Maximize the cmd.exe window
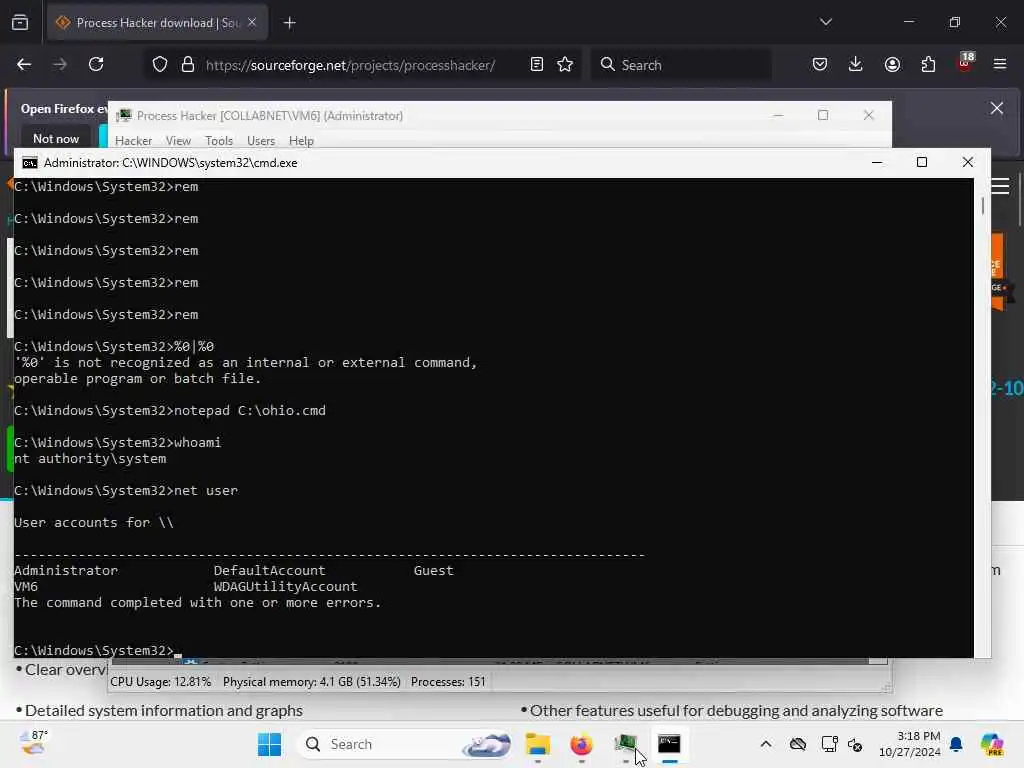The height and width of the screenshot is (768, 1024). (921, 162)
